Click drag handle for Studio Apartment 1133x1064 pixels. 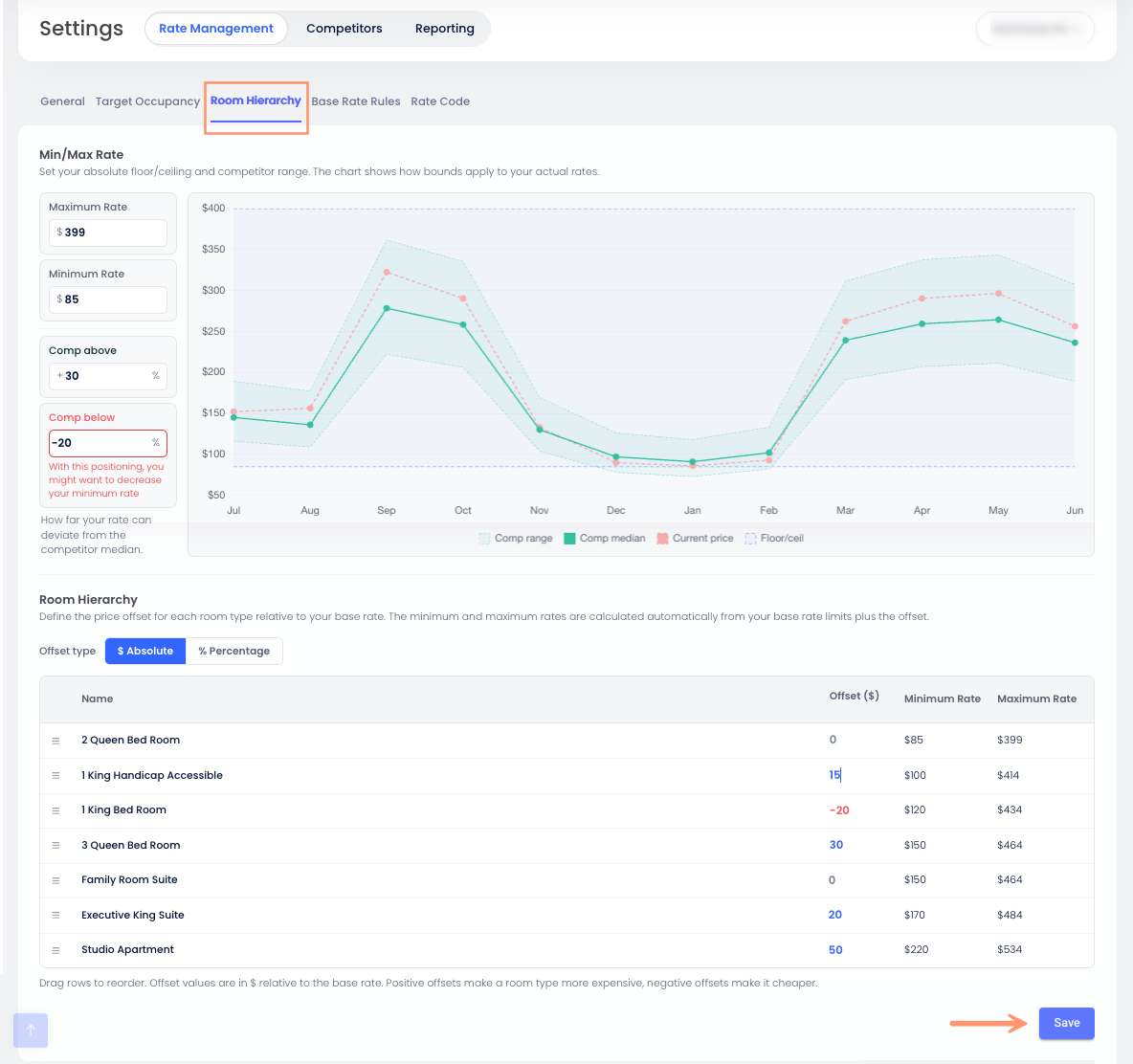[x=56, y=950]
